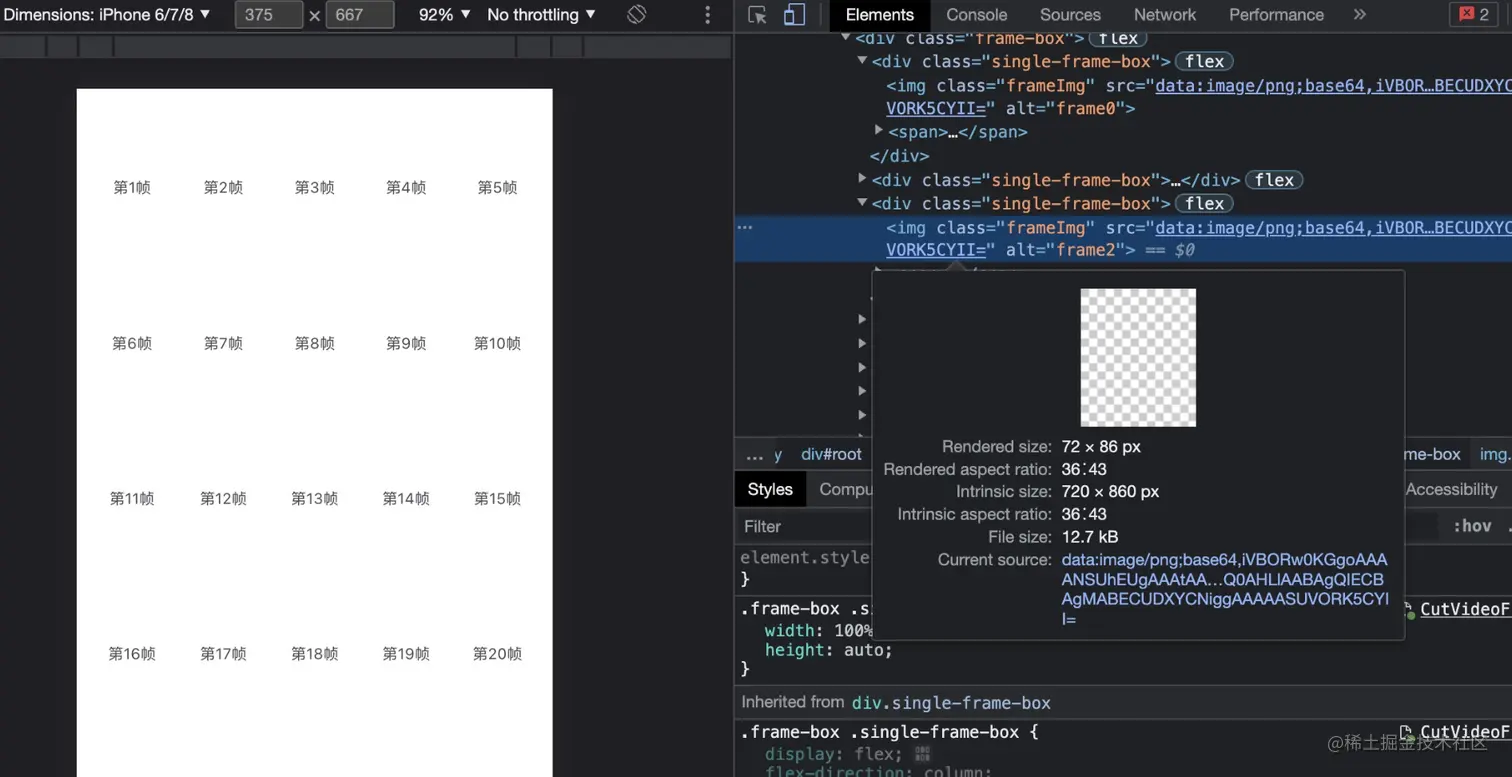Open the flexbox editor icon beside display: flex
Image resolution: width=1512 pixels, height=777 pixels.
922,754
